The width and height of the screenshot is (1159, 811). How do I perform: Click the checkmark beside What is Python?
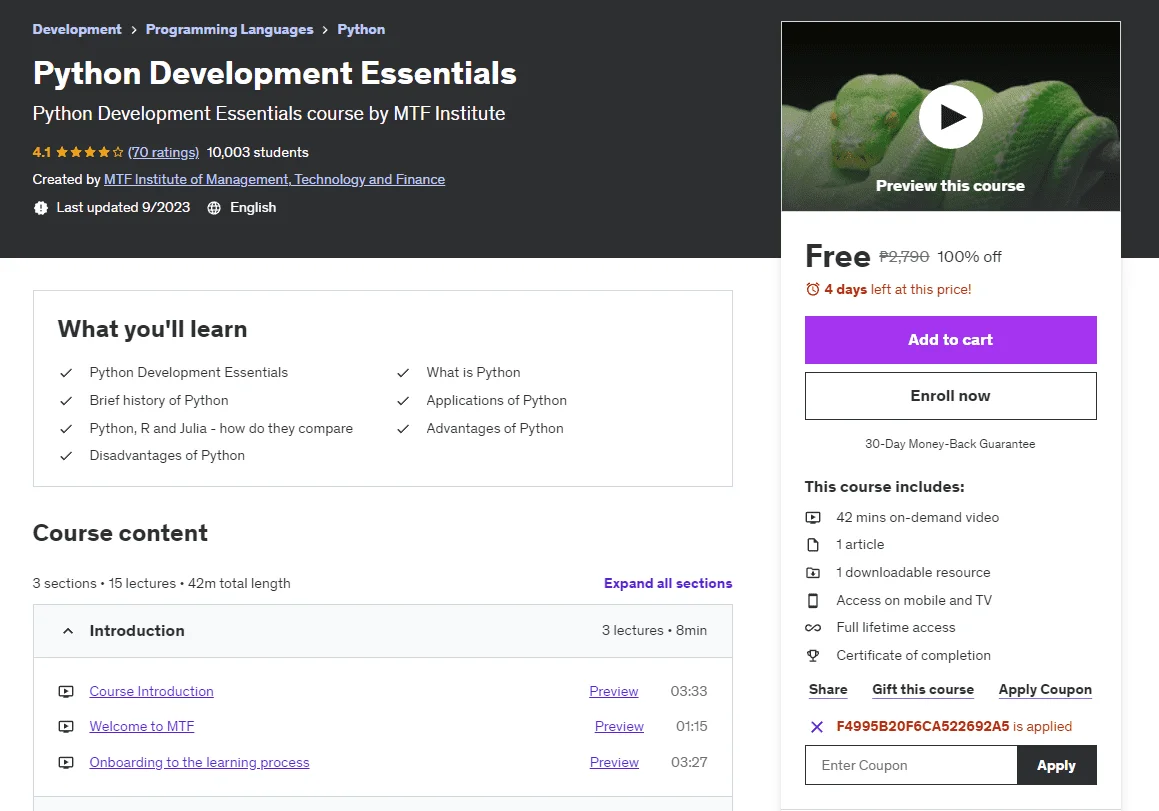(x=403, y=373)
